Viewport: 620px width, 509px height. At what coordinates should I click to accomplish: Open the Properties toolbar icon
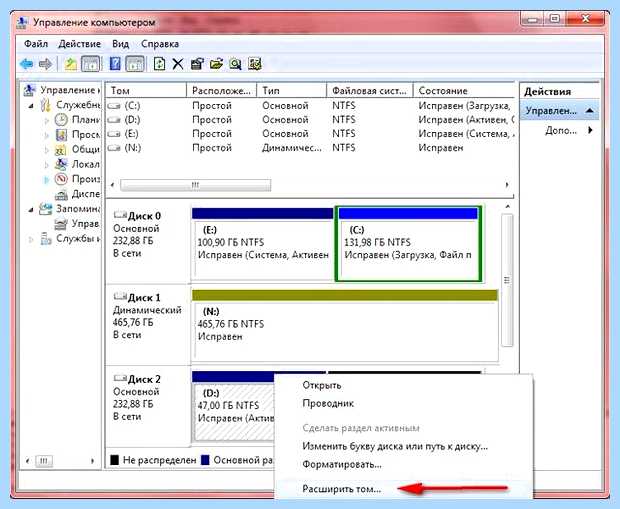[x=197, y=64]
